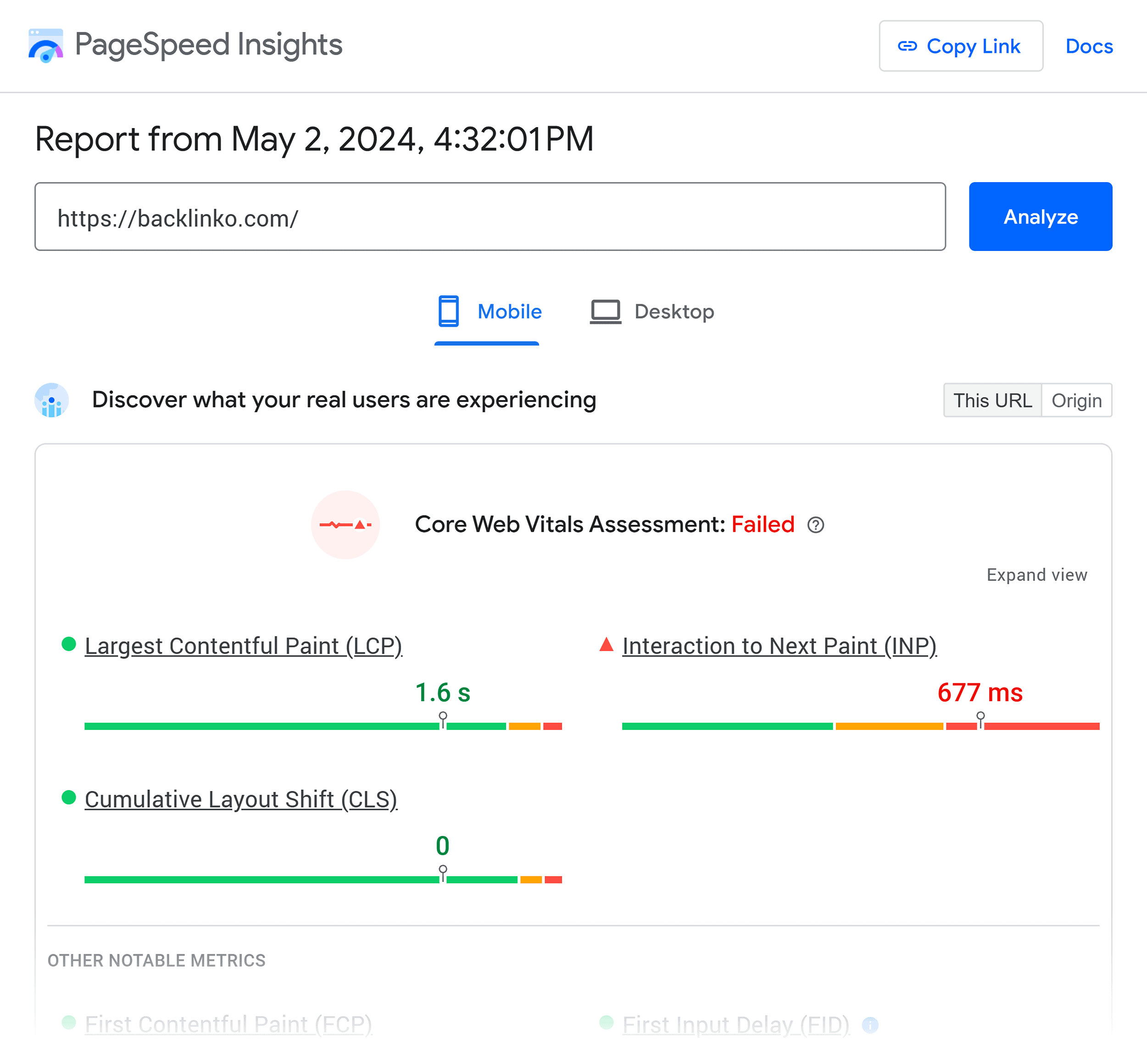Viewport: 1147px width, 1064px height.
Task: Toggle the green LCP status indicator
Action: pos(68,644)
